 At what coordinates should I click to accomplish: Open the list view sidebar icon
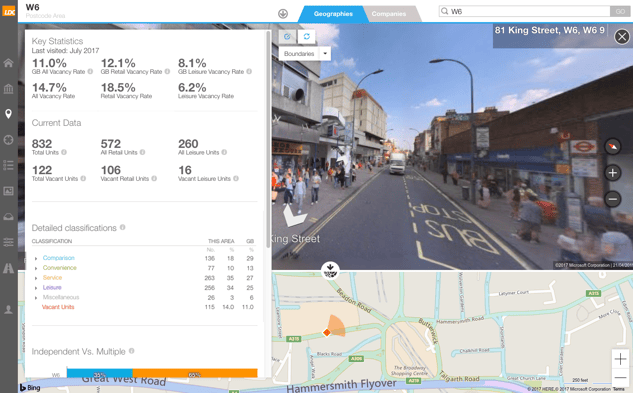(x=8, y=165)
